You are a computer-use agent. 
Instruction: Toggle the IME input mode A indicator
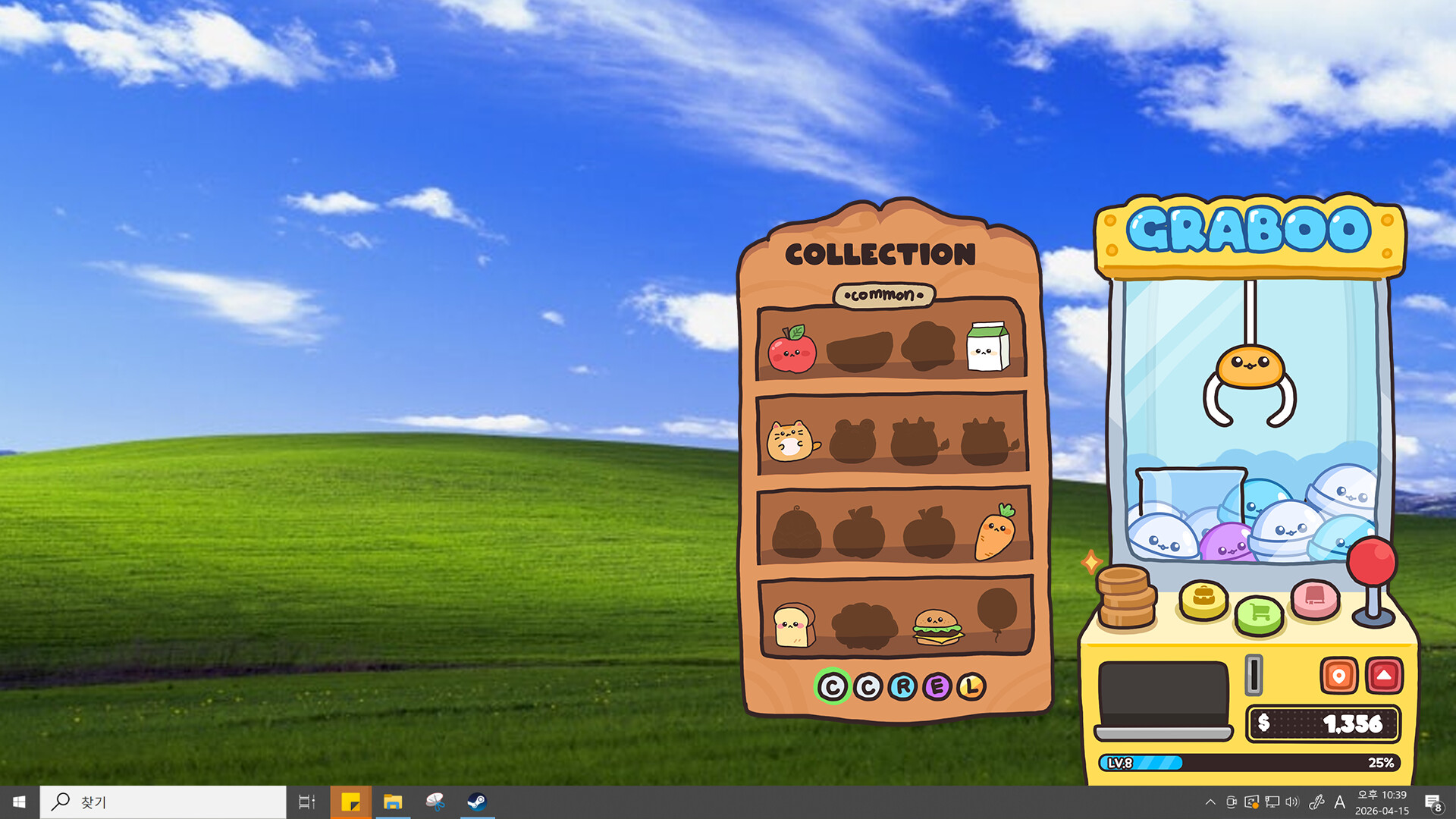(1340, 802)
